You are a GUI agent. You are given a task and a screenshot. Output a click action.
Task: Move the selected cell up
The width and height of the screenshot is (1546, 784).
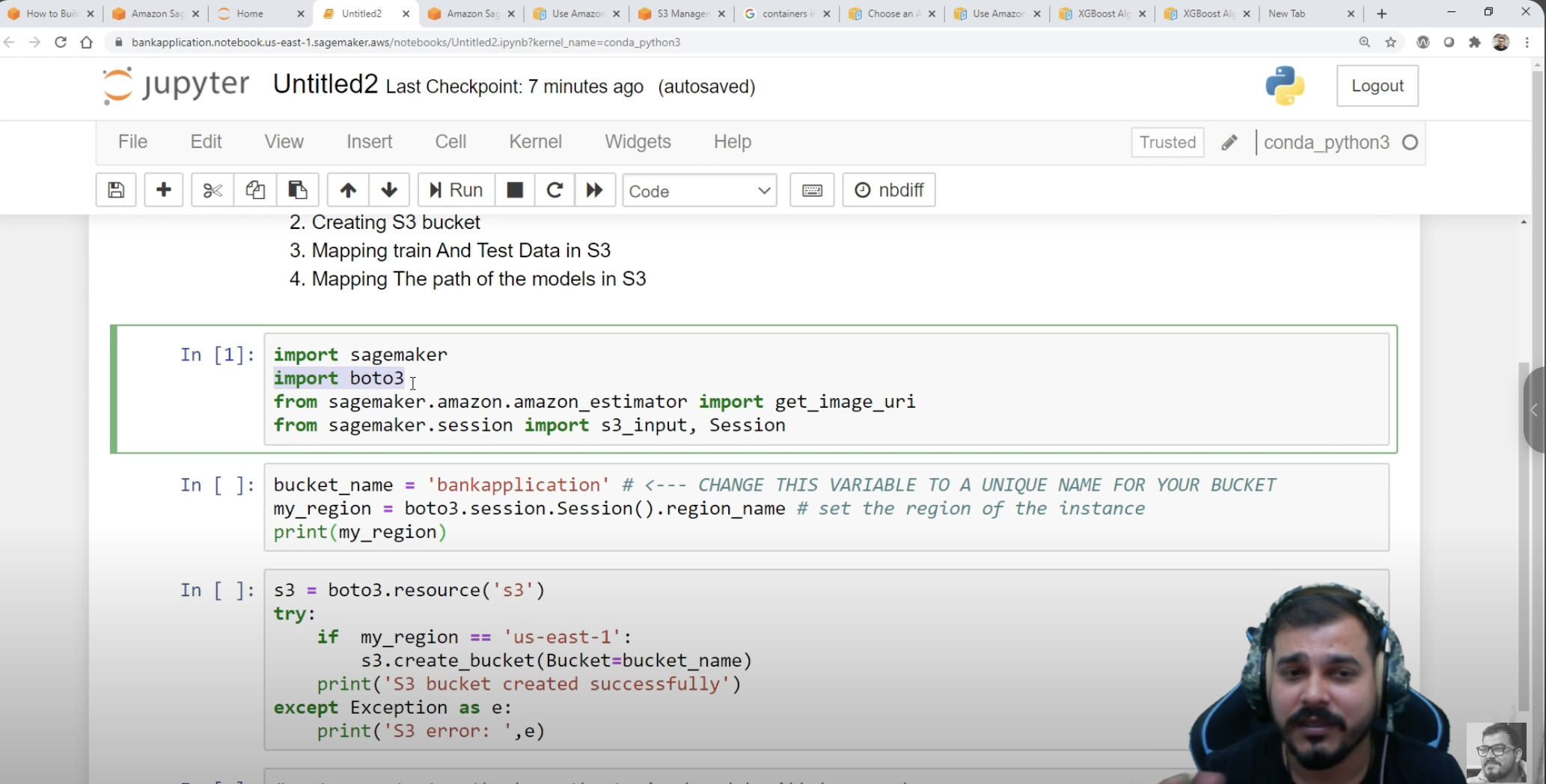(347, 189)
